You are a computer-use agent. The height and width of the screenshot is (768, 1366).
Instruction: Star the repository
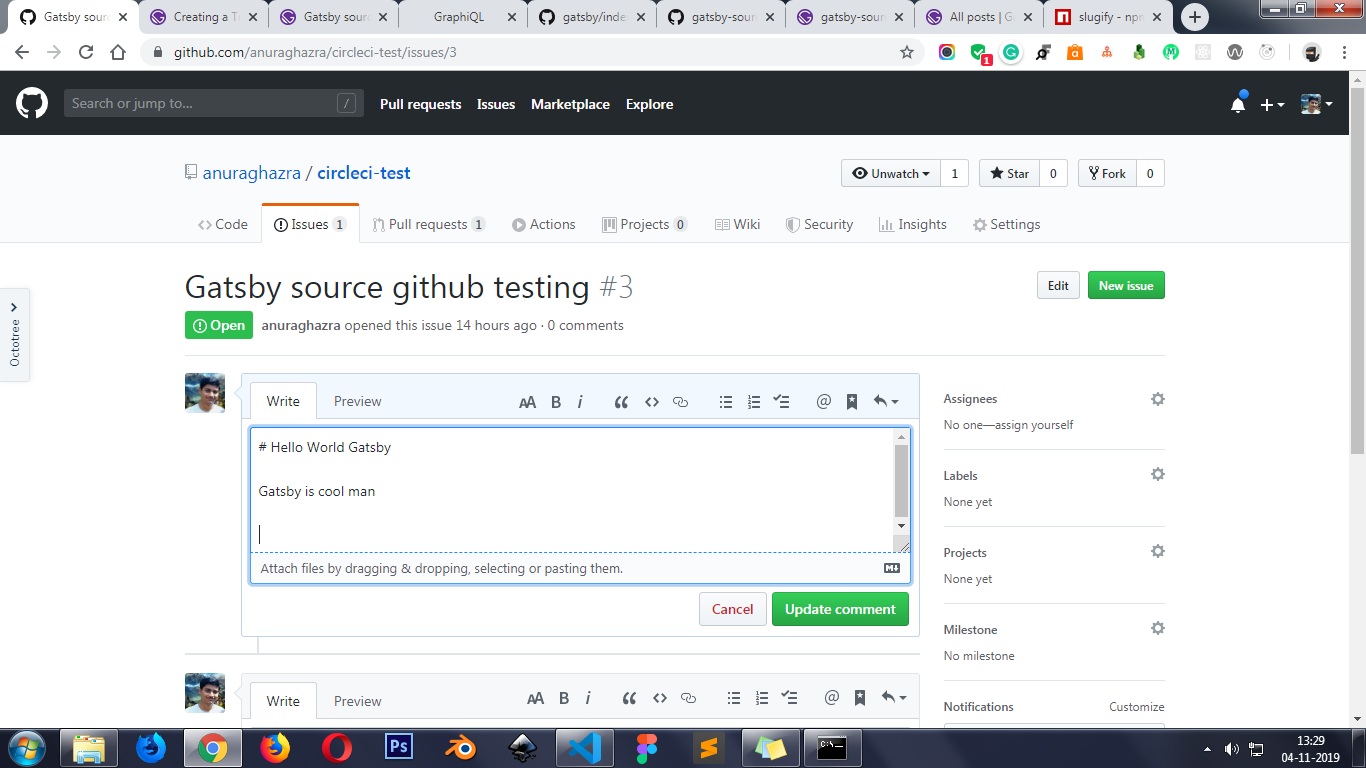tap(1009, 173)
